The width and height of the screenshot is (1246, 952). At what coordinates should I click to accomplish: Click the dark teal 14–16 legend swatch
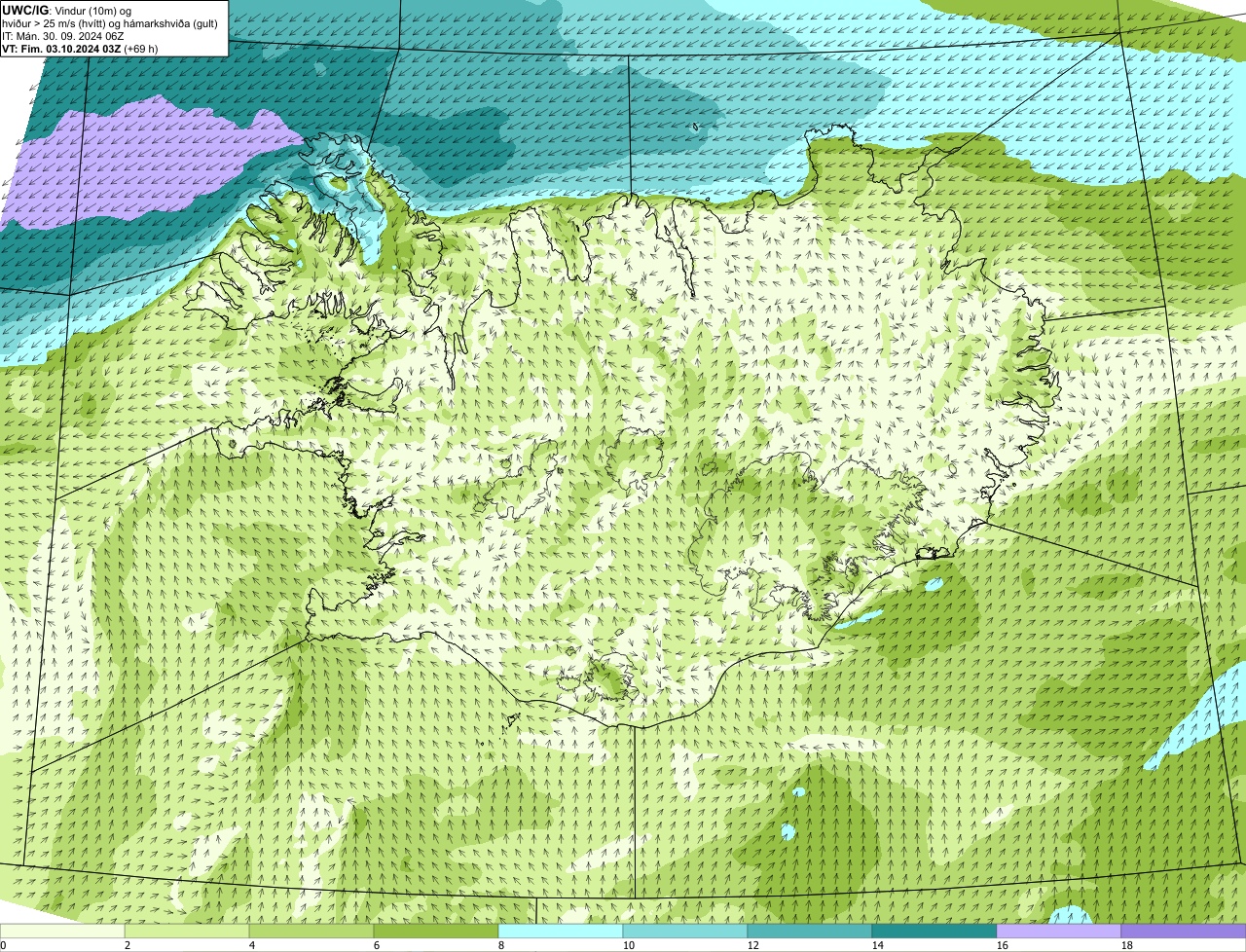pos(934,932)
